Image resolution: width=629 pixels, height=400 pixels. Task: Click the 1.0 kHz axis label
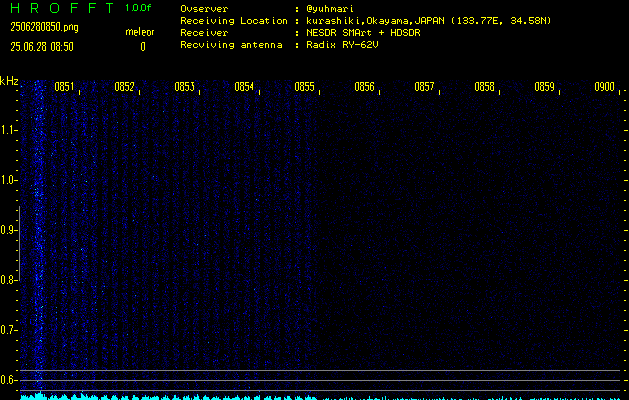point(9,180)
